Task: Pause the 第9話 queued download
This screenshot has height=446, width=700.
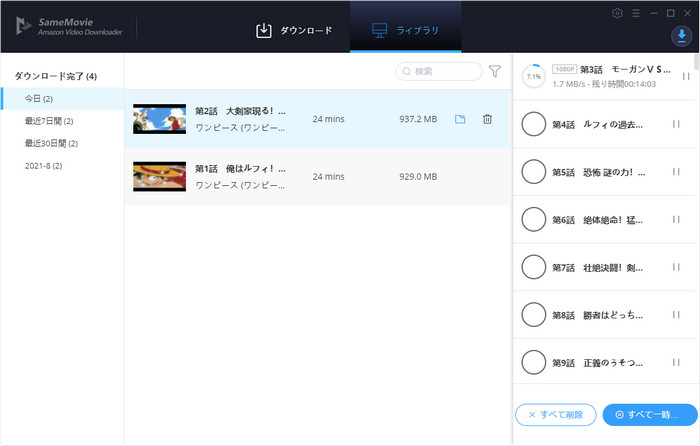Action: click(x=676, y=363)
